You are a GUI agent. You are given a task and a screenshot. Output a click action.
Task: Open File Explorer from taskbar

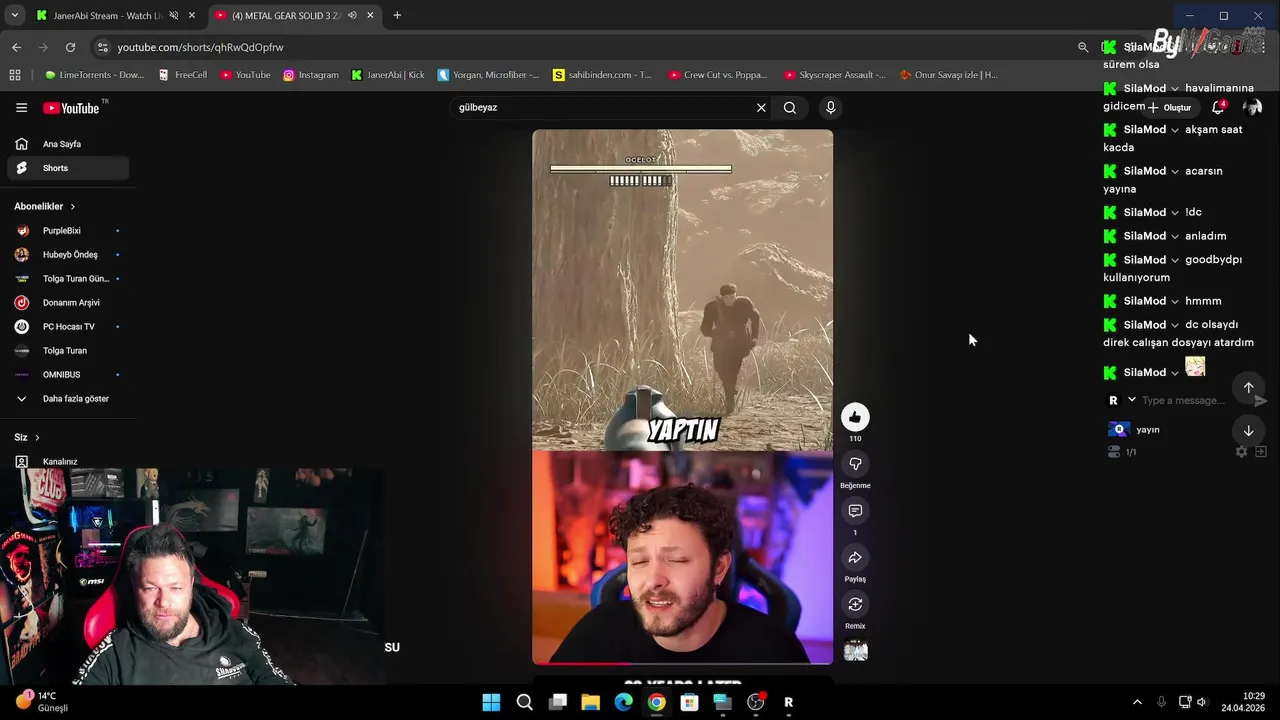pos(590,702)
